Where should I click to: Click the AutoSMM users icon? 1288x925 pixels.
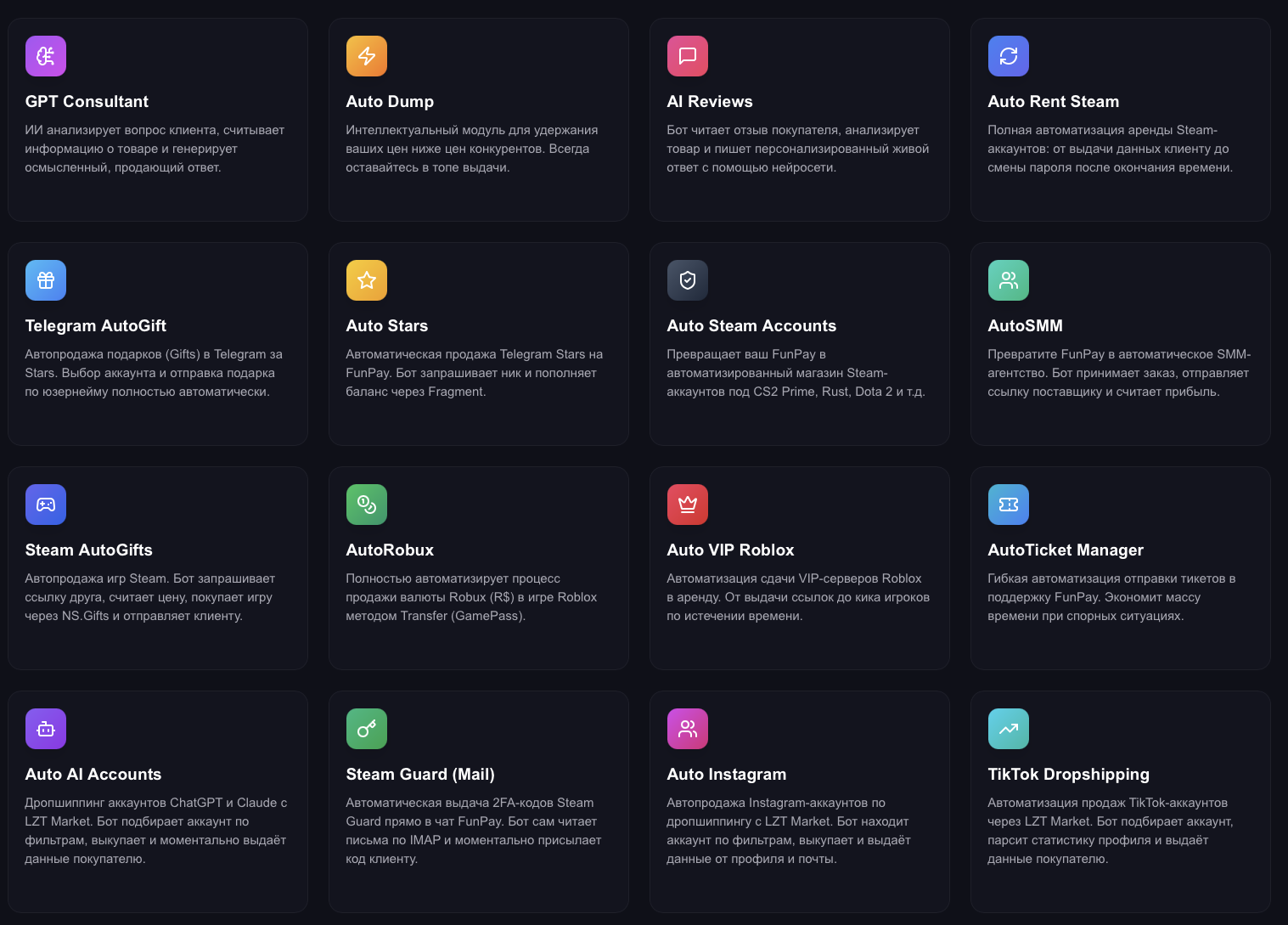tap(1009, 280)
